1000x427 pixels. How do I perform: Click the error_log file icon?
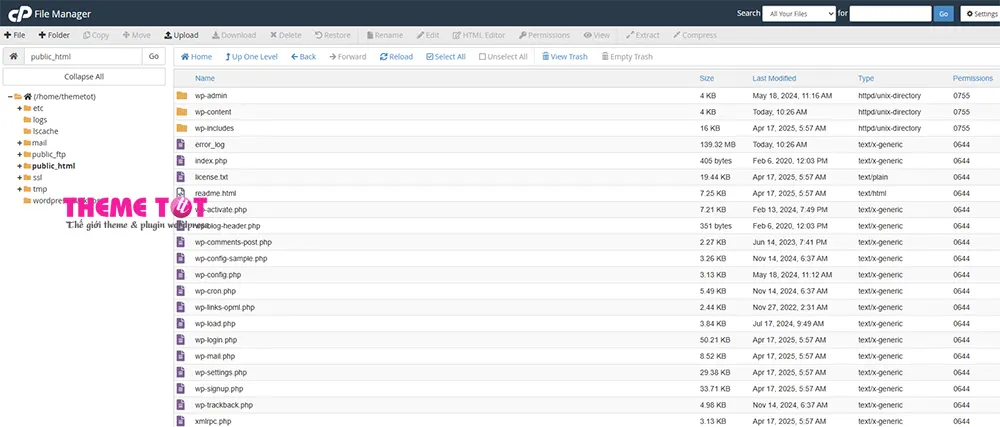(x=181, y=144)
